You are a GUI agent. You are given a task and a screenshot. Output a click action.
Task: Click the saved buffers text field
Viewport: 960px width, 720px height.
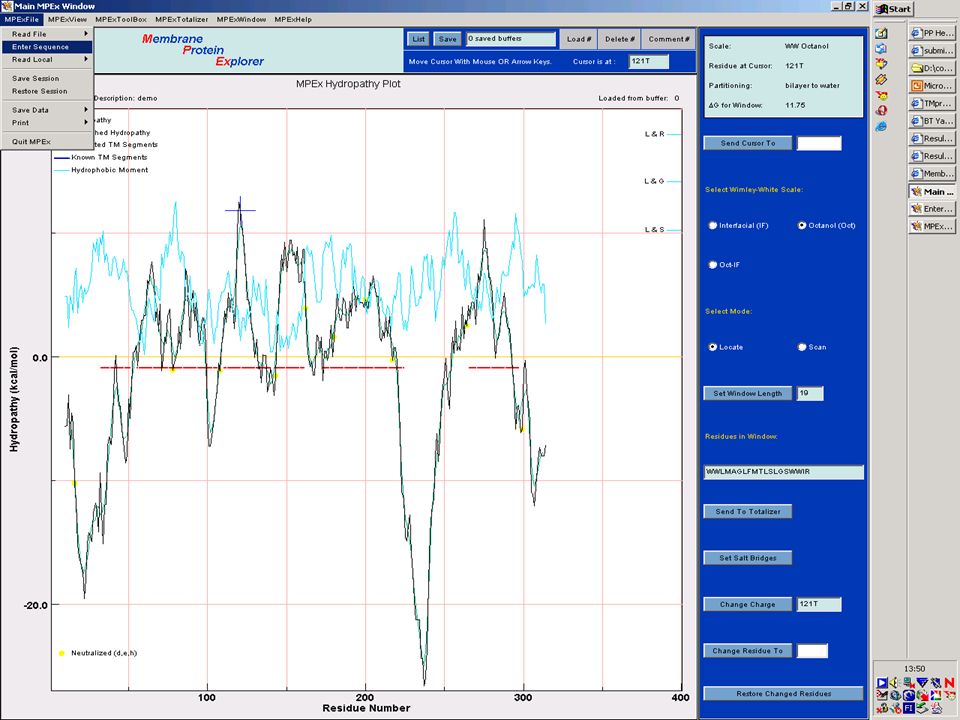pyautogui.click(x=511, y=39)
